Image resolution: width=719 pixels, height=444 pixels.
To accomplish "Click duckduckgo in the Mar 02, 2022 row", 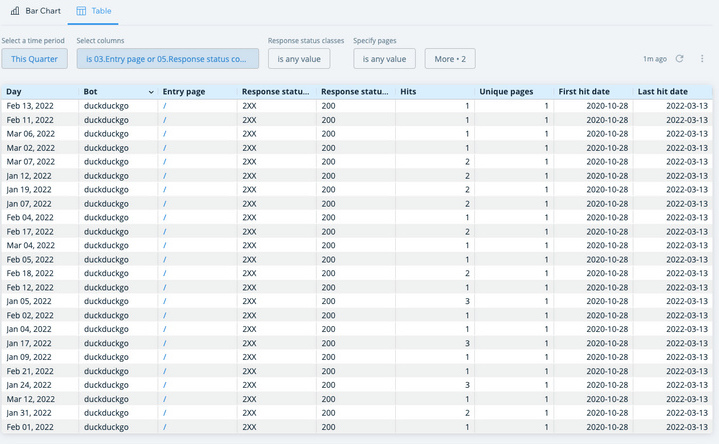I will coord(106,148).
